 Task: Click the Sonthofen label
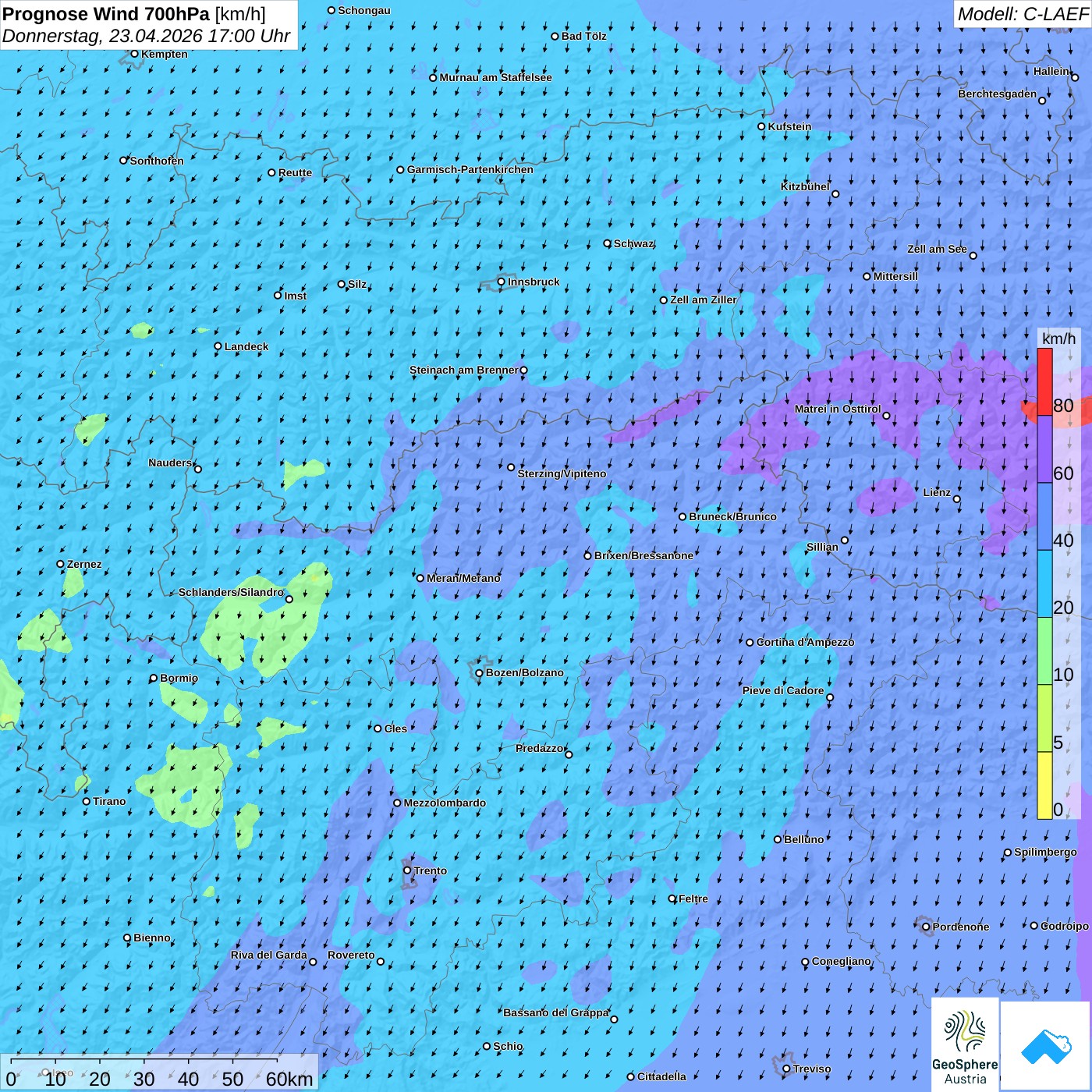(157, 161)
